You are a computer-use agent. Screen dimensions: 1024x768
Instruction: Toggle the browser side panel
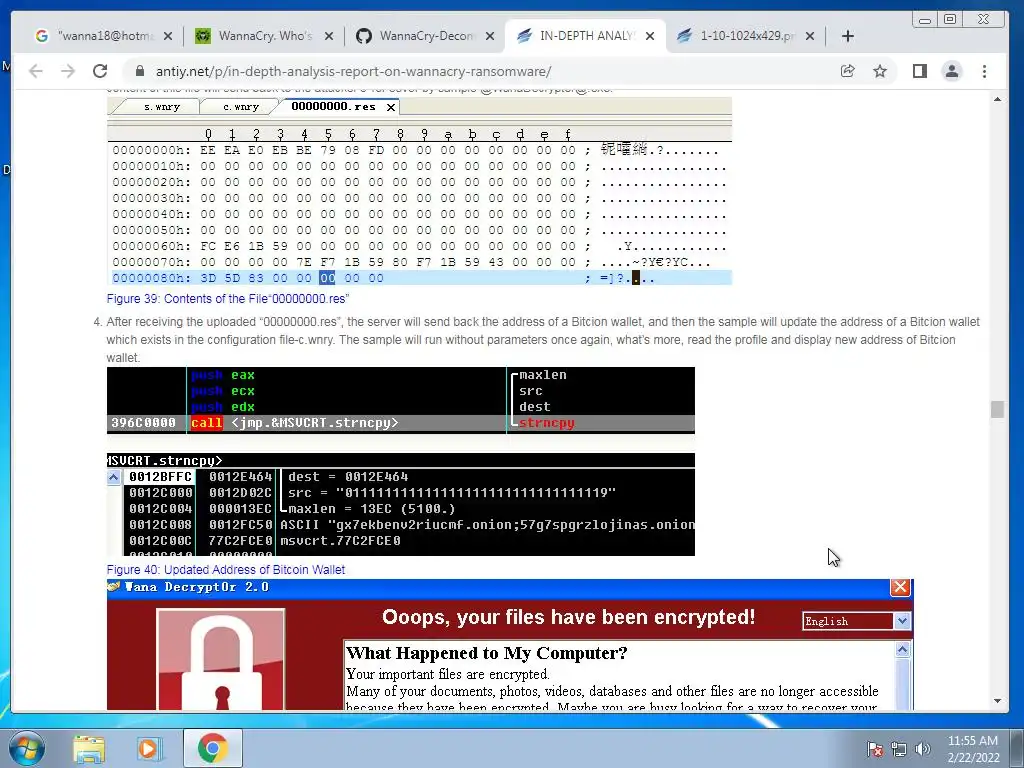[x=920, y=71]
